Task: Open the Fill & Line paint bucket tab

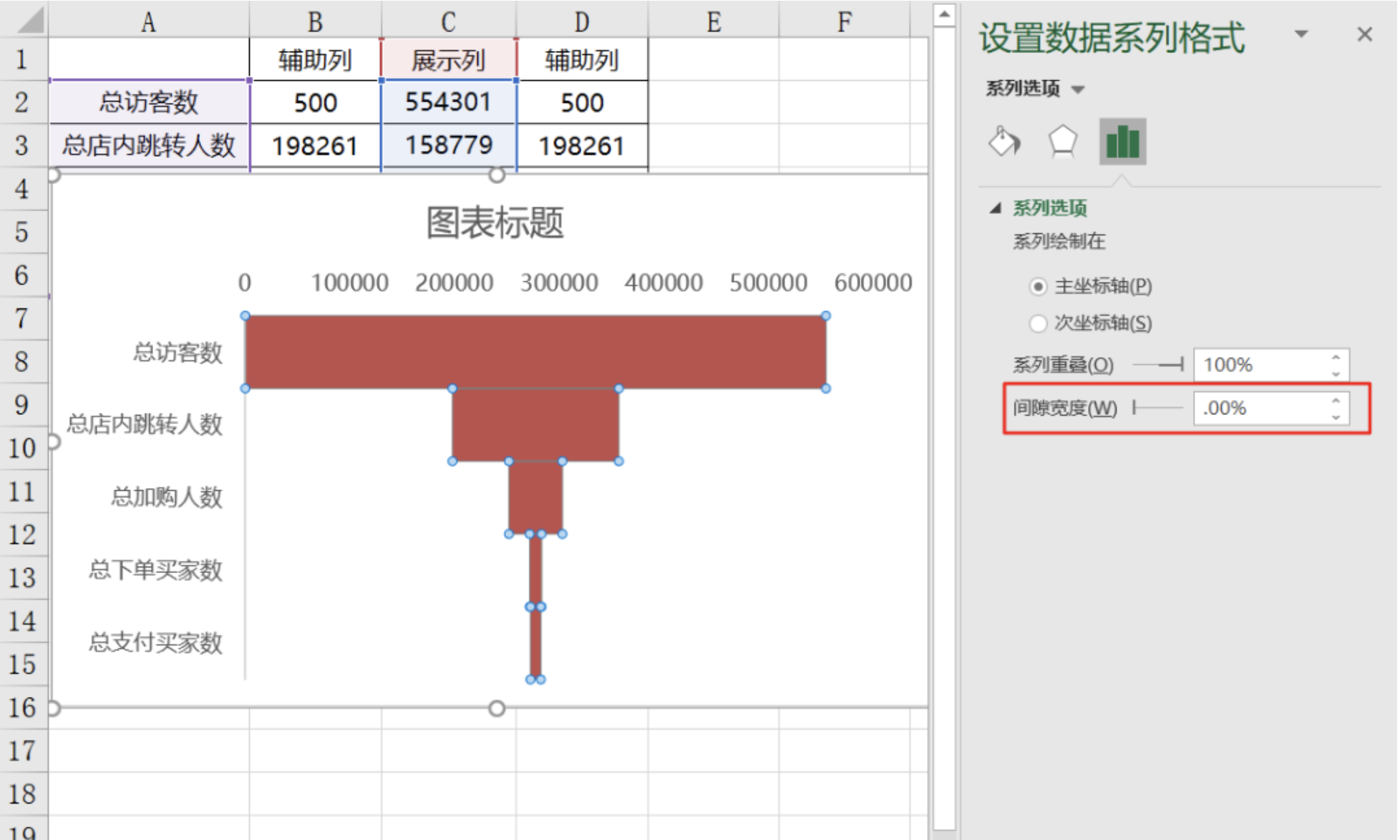Action: tap(1004, 142)
